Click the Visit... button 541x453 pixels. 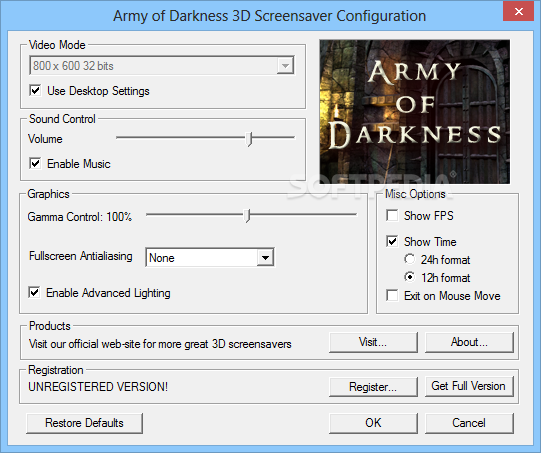coord(373,342)
